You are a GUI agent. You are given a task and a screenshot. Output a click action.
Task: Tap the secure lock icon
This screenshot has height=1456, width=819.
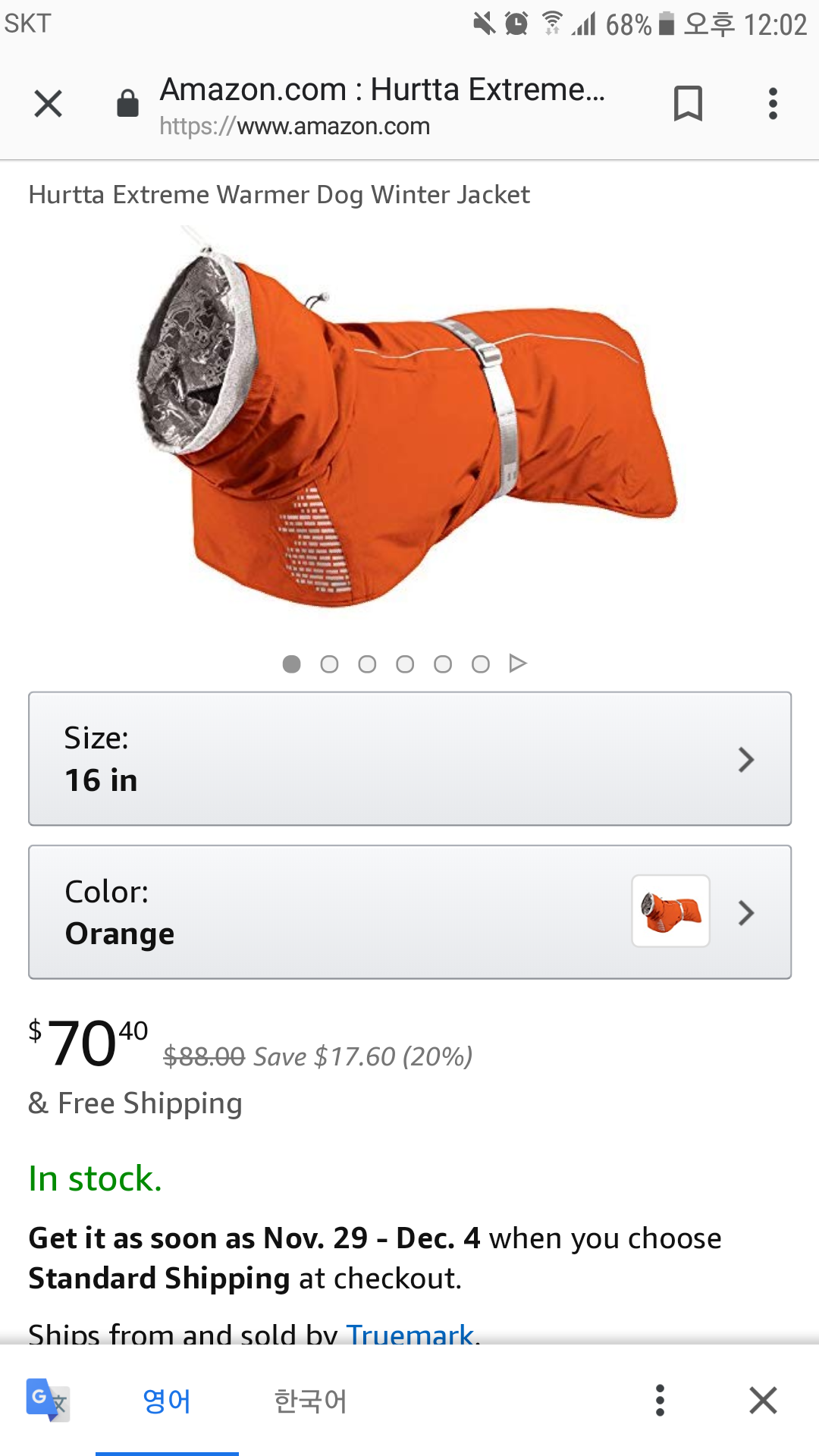click(x=127, y=104)
